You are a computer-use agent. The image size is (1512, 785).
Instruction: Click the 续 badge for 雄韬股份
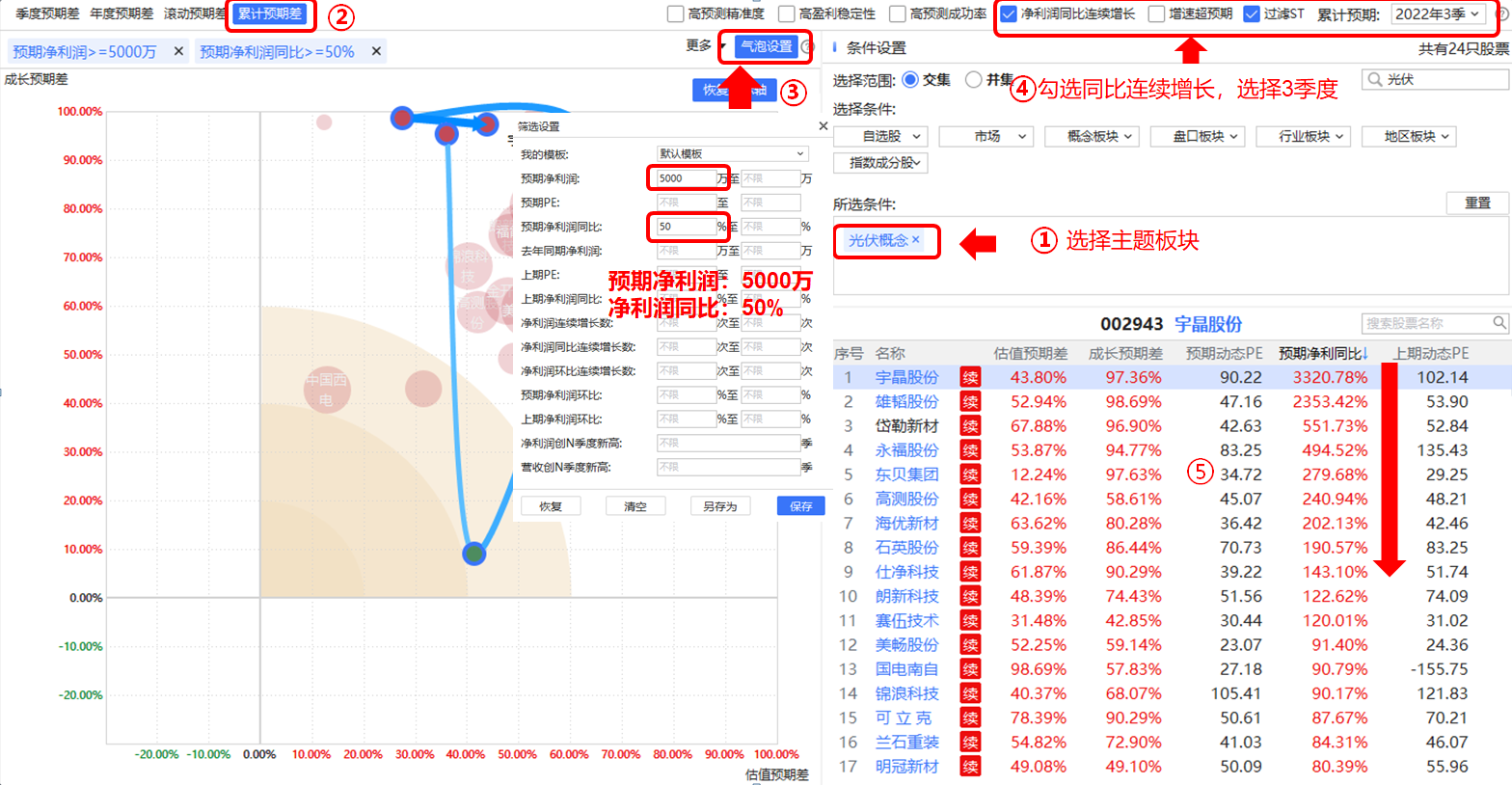tap(970, 402)
